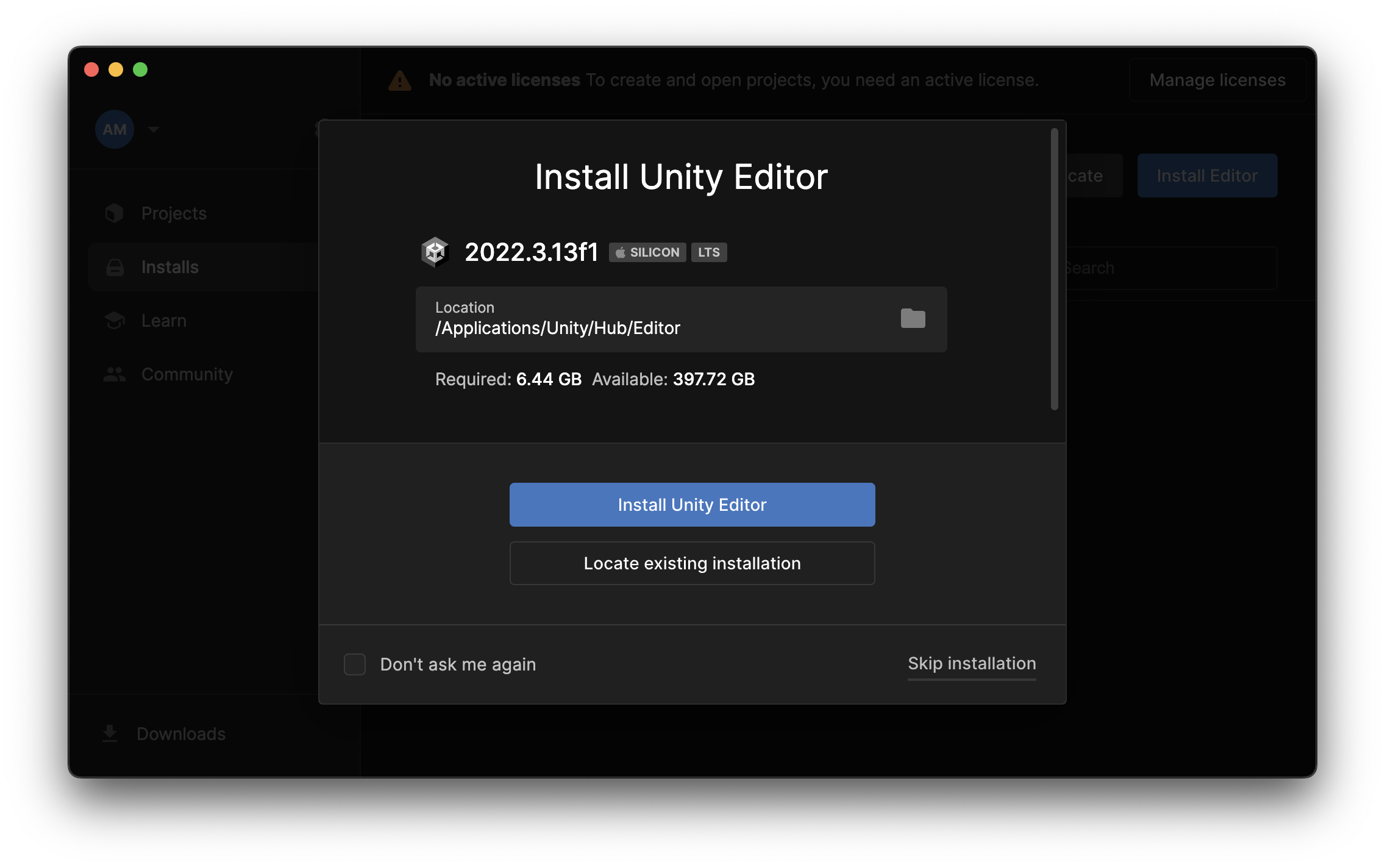Viewport: 1385px width, 868px height.
Task: Click the Manage licenses menu item
Action: point(1215,79)
